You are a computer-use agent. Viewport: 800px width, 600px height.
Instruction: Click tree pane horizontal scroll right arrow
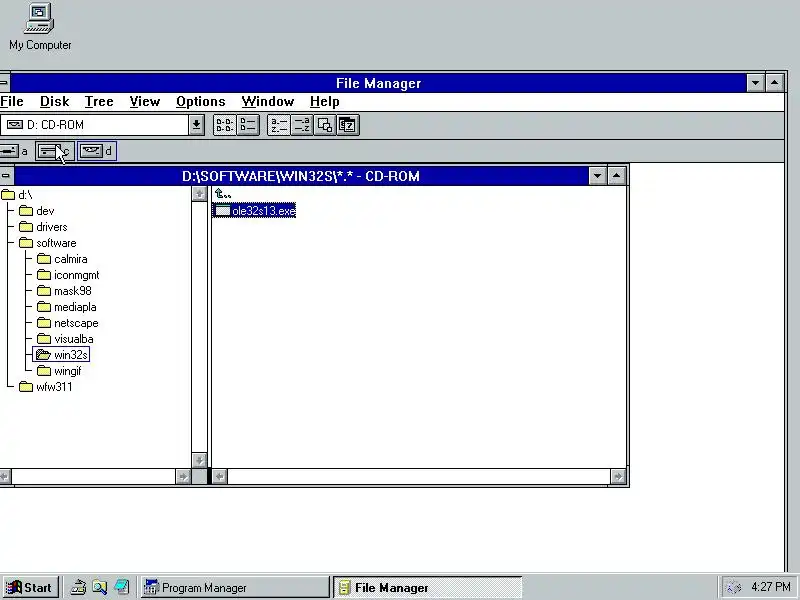(x=183, y=477)
